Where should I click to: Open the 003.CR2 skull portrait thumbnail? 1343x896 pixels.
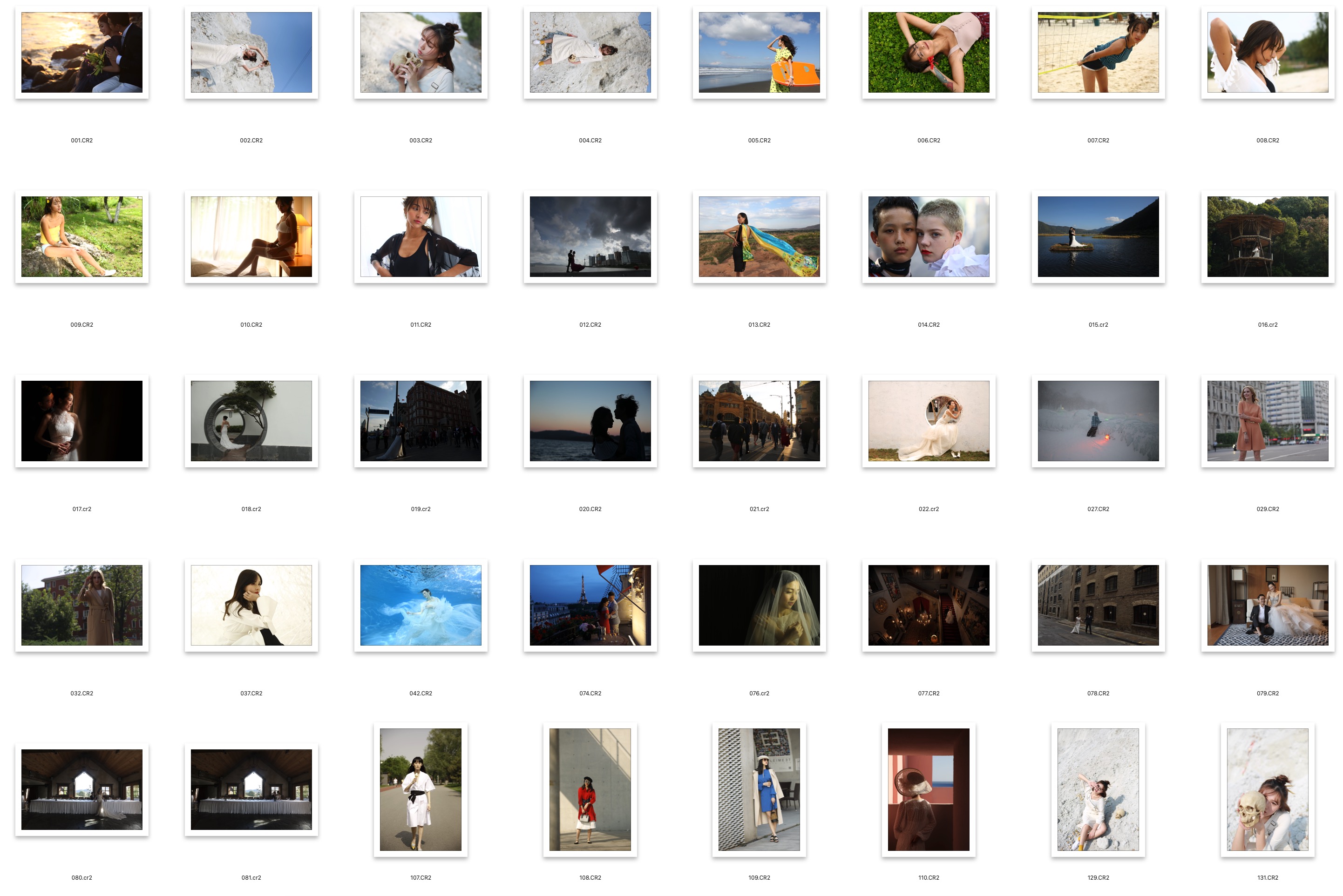[x=420, y=53]
